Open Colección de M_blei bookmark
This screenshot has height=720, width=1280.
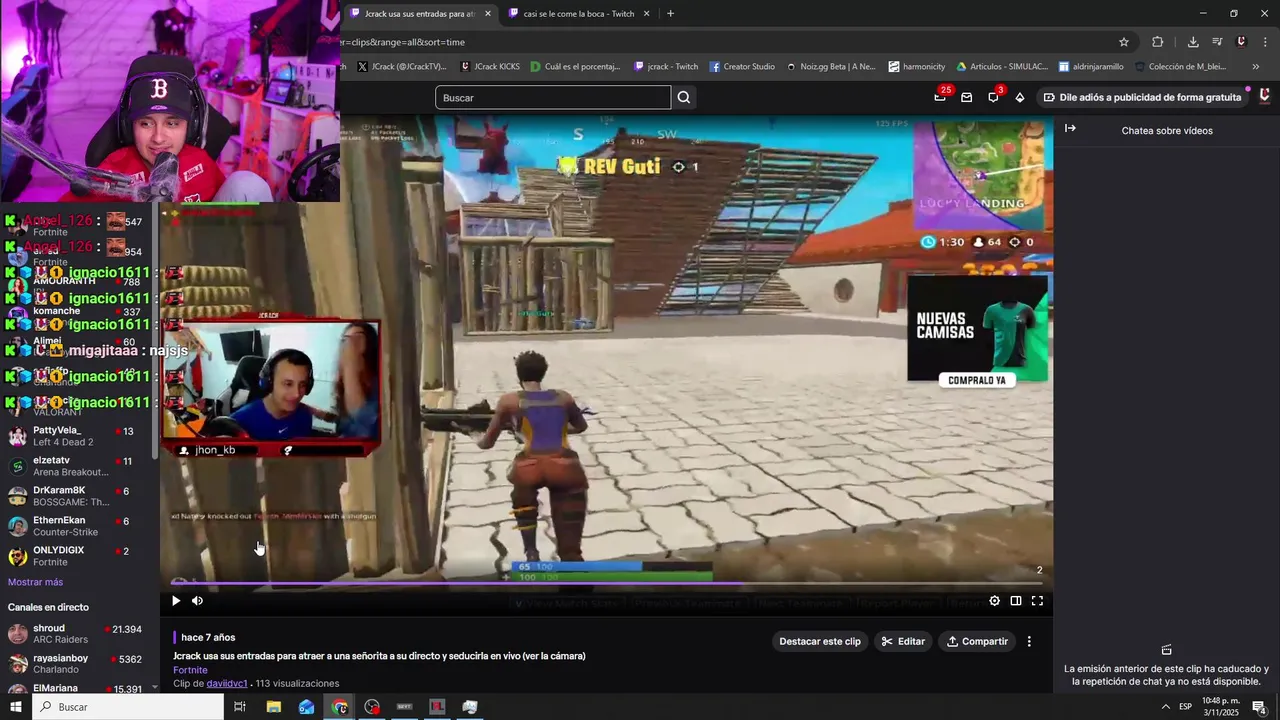(x=1180, y=67)
